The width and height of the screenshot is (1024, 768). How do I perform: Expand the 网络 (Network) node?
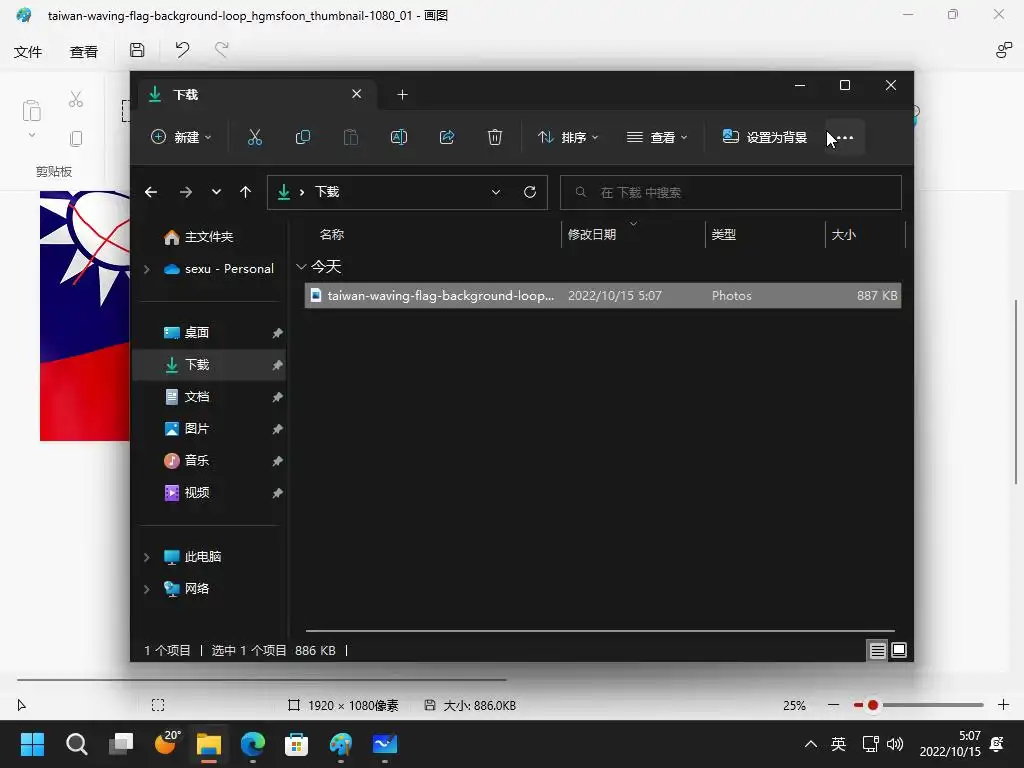click(147, 589)
